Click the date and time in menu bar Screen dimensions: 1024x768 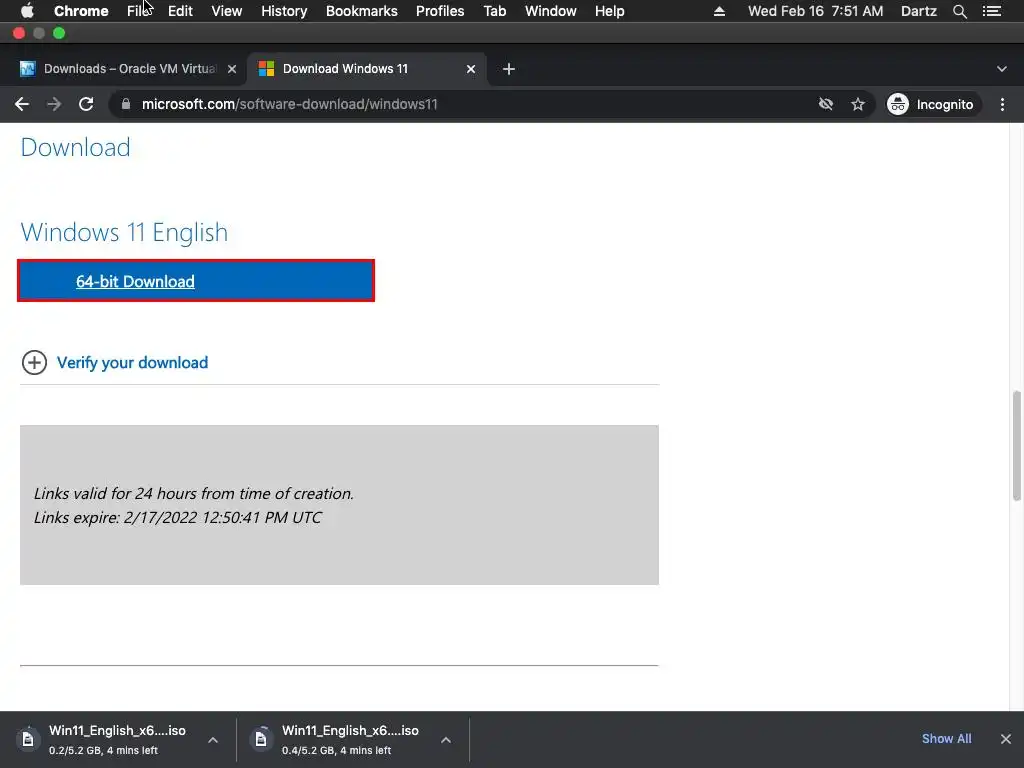coord(816,11)
